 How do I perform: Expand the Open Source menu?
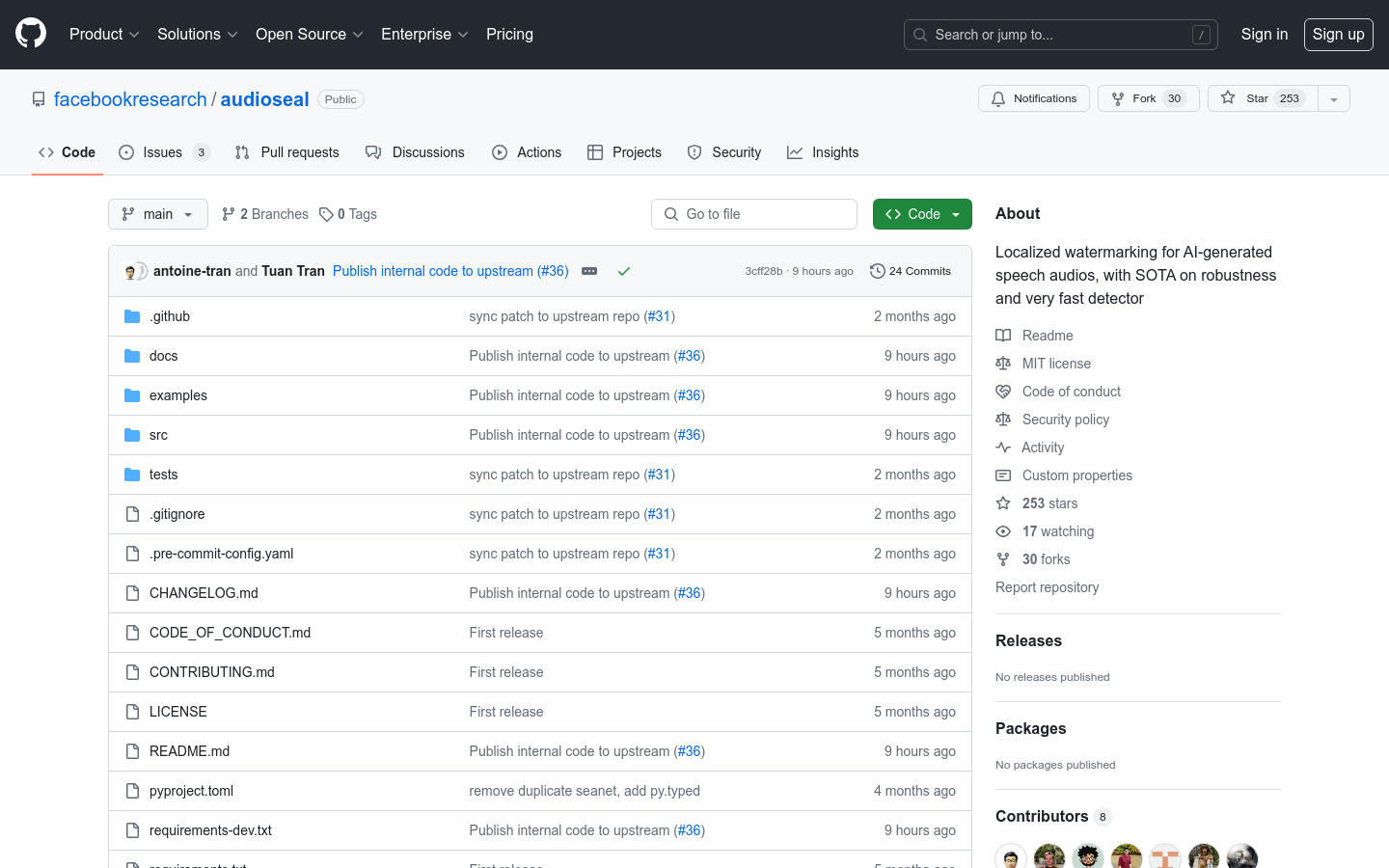tap(309, 35)
